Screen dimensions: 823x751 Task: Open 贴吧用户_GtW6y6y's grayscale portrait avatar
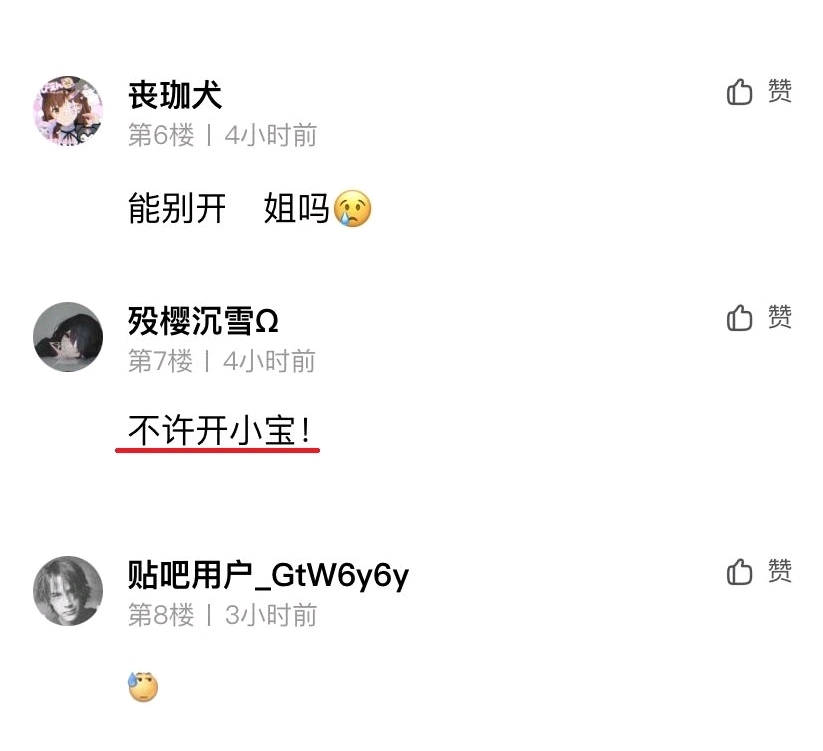[68, 591]
